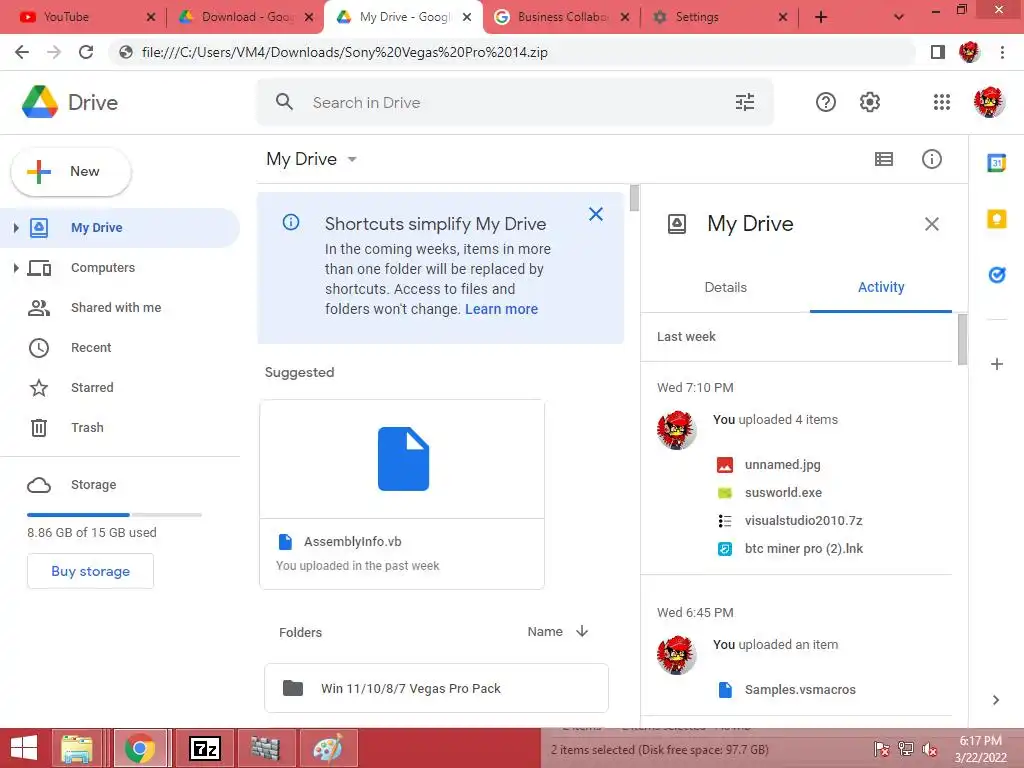This screenshot has height=768, width=1024.
Task: Expand My Drive tree arrow
Action: (16, 228)
